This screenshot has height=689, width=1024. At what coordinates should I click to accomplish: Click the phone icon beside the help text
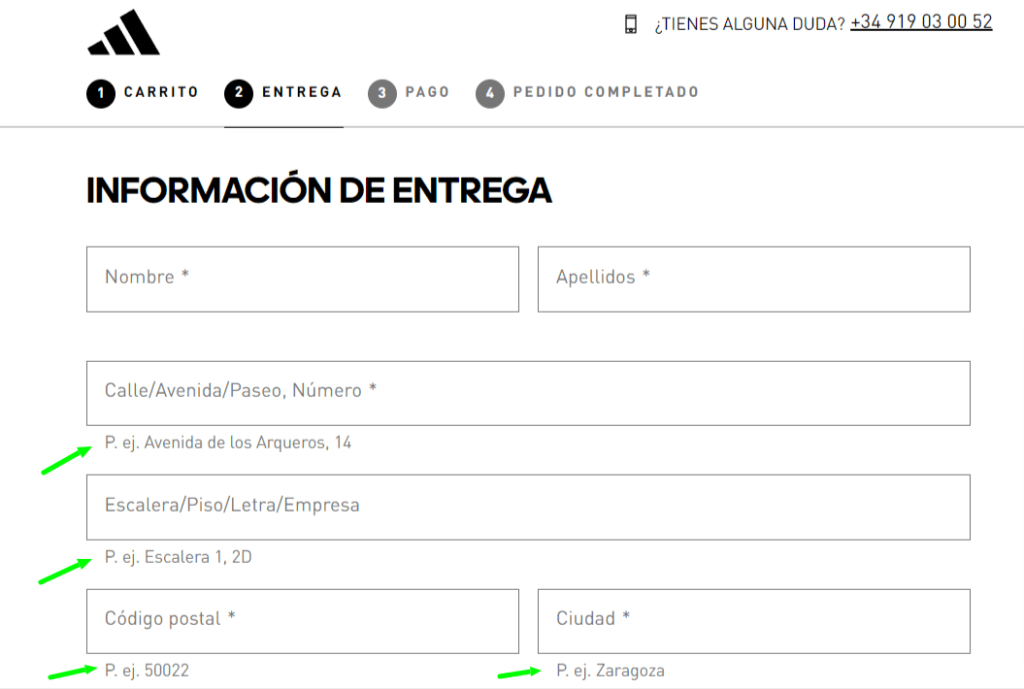pos(630,24)
